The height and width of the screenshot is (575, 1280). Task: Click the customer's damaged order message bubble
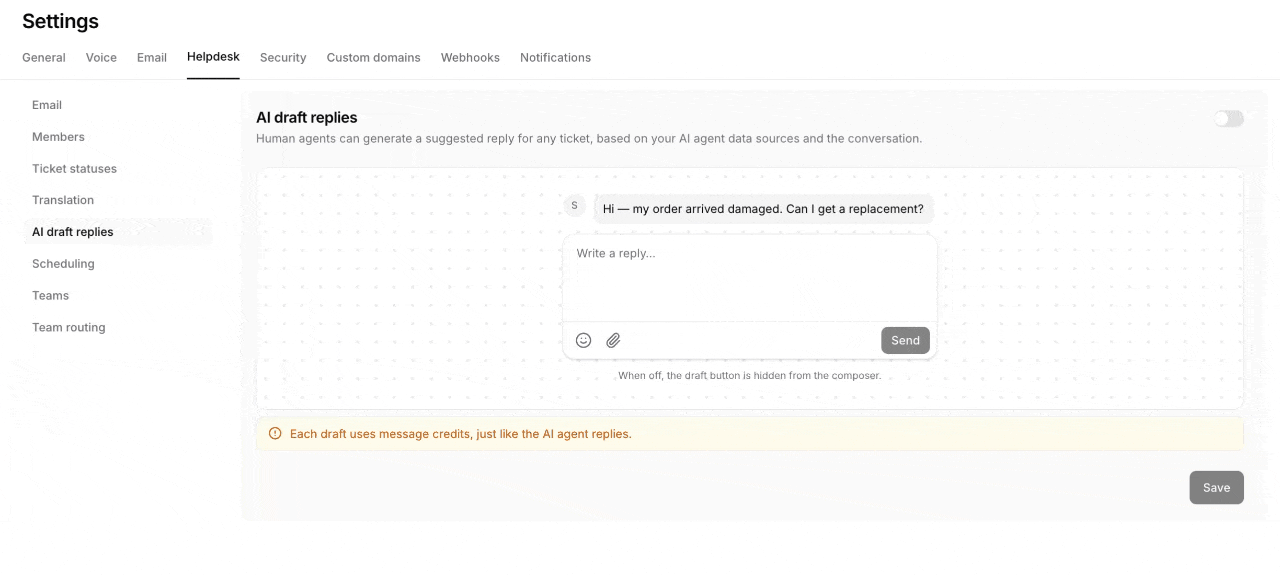(x=763, y=209)
